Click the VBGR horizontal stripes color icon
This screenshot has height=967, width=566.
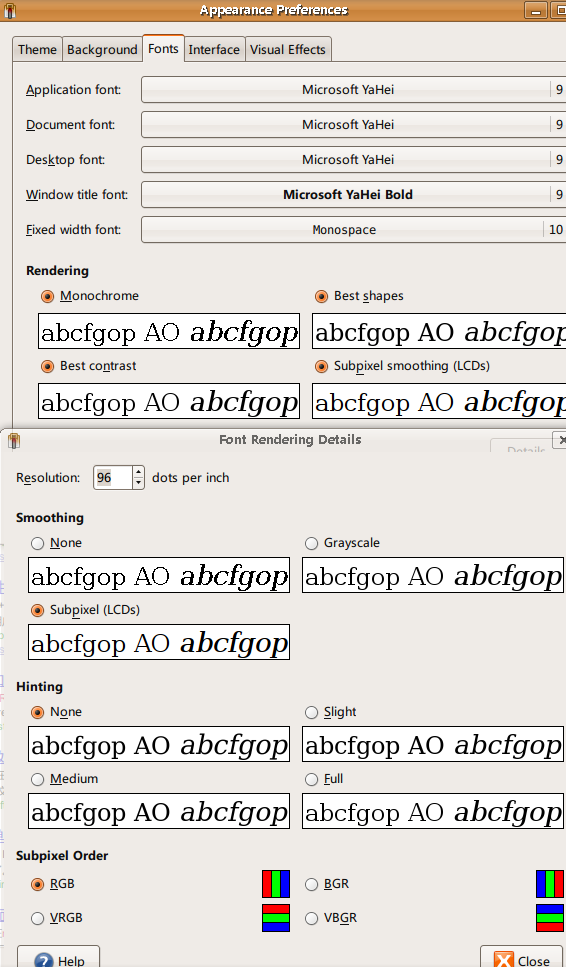click(x=550, y=918)
